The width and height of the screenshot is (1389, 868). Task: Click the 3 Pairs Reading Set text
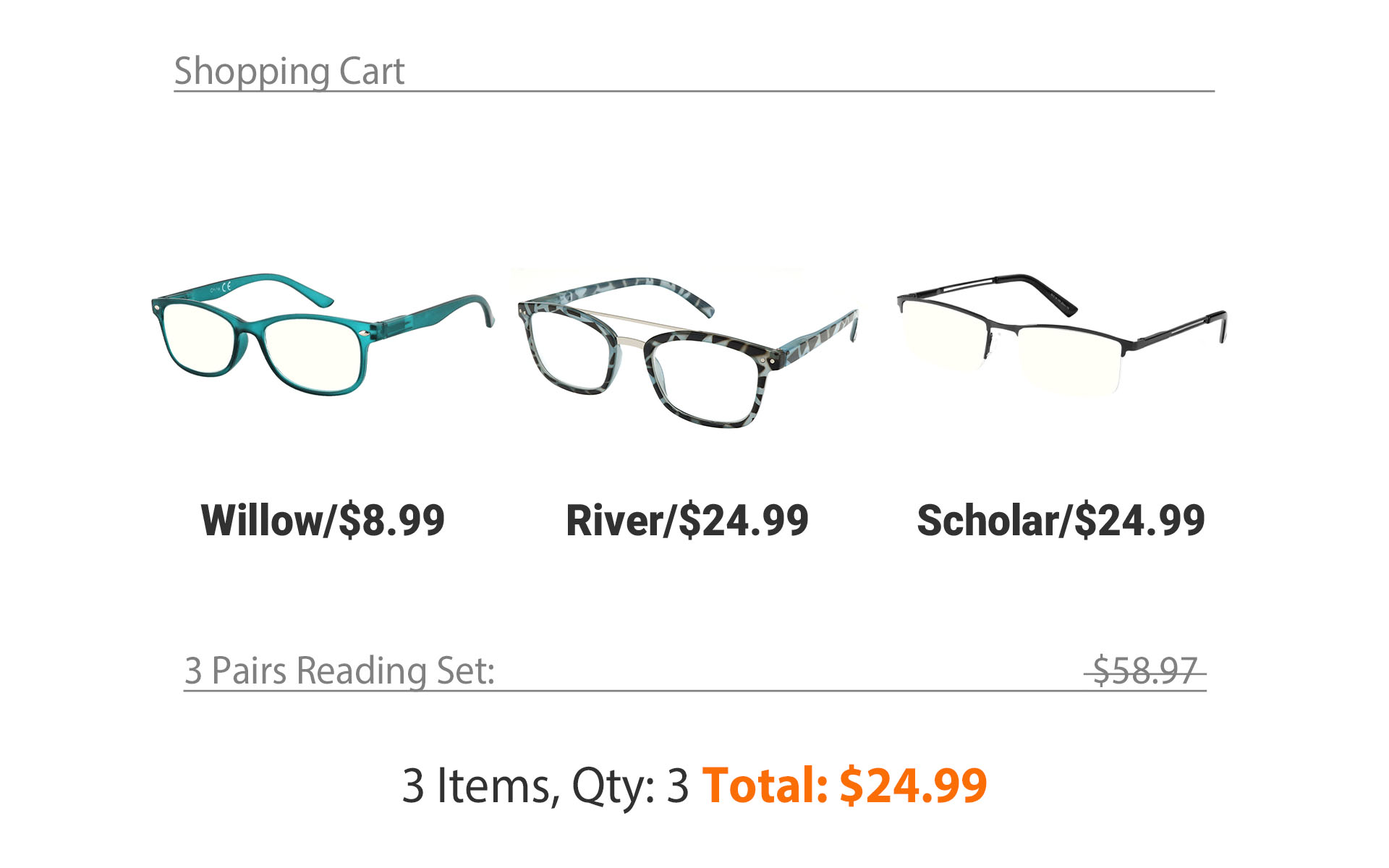click(339, 671)
